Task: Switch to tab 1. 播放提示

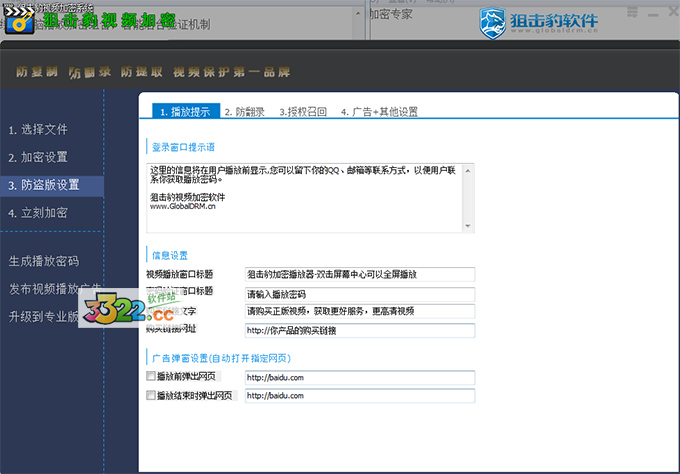Action: [x=186, y=111]
